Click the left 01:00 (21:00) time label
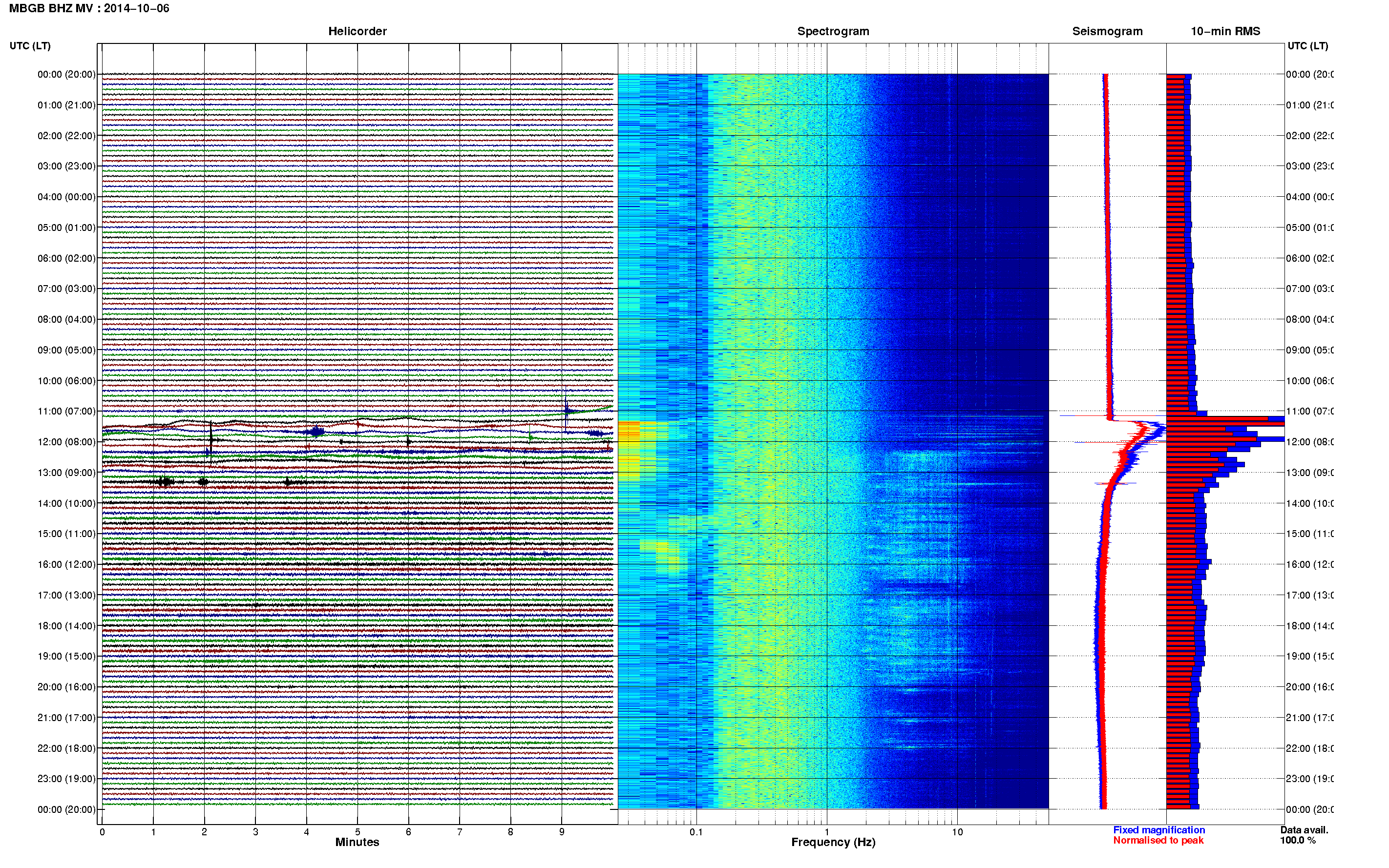Viewport: 1389px width, 868px height. [x=66, y=105]
